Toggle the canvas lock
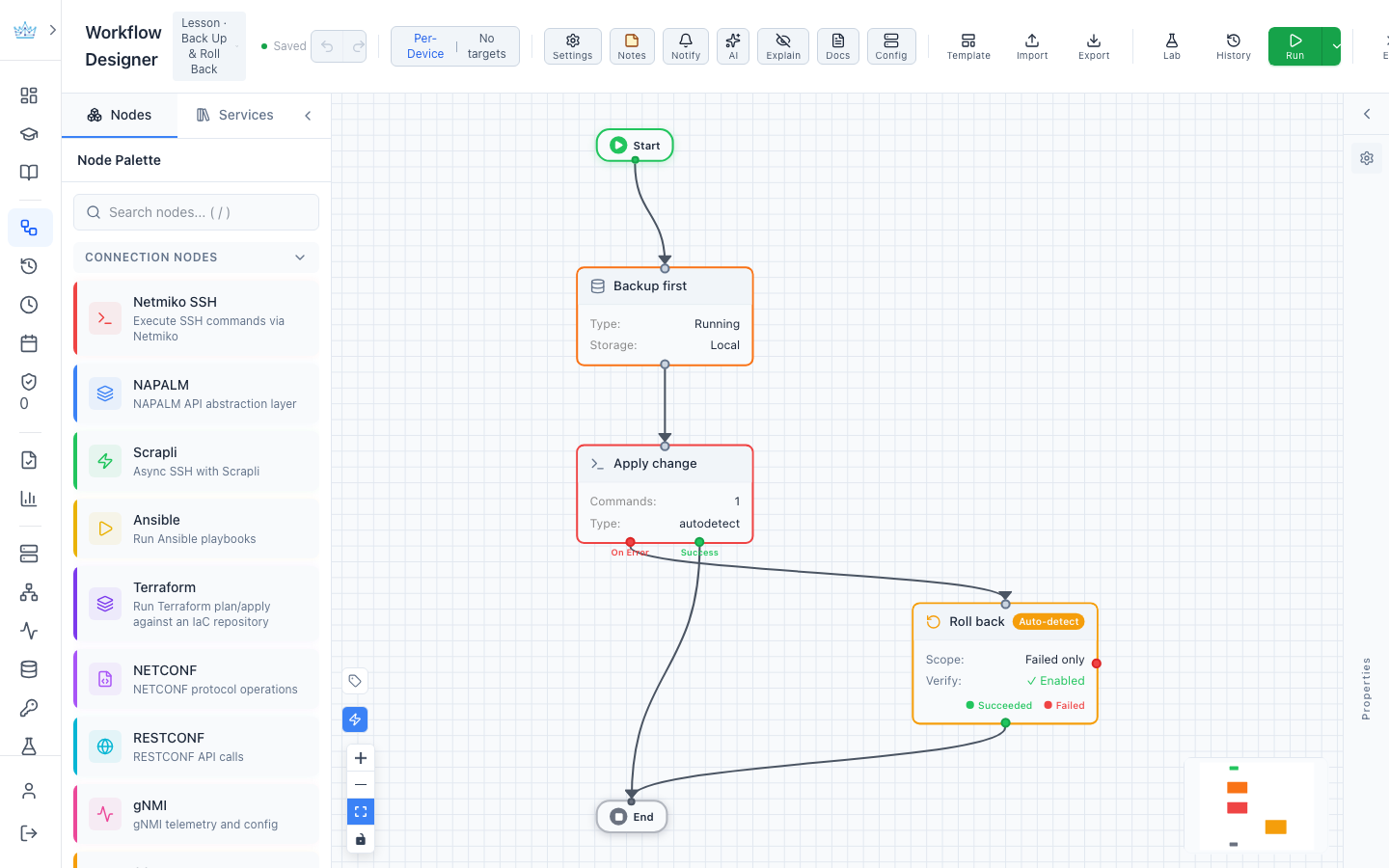This screenshot has width=1389, height=868. pyautogui.click(x=361, y=839)
